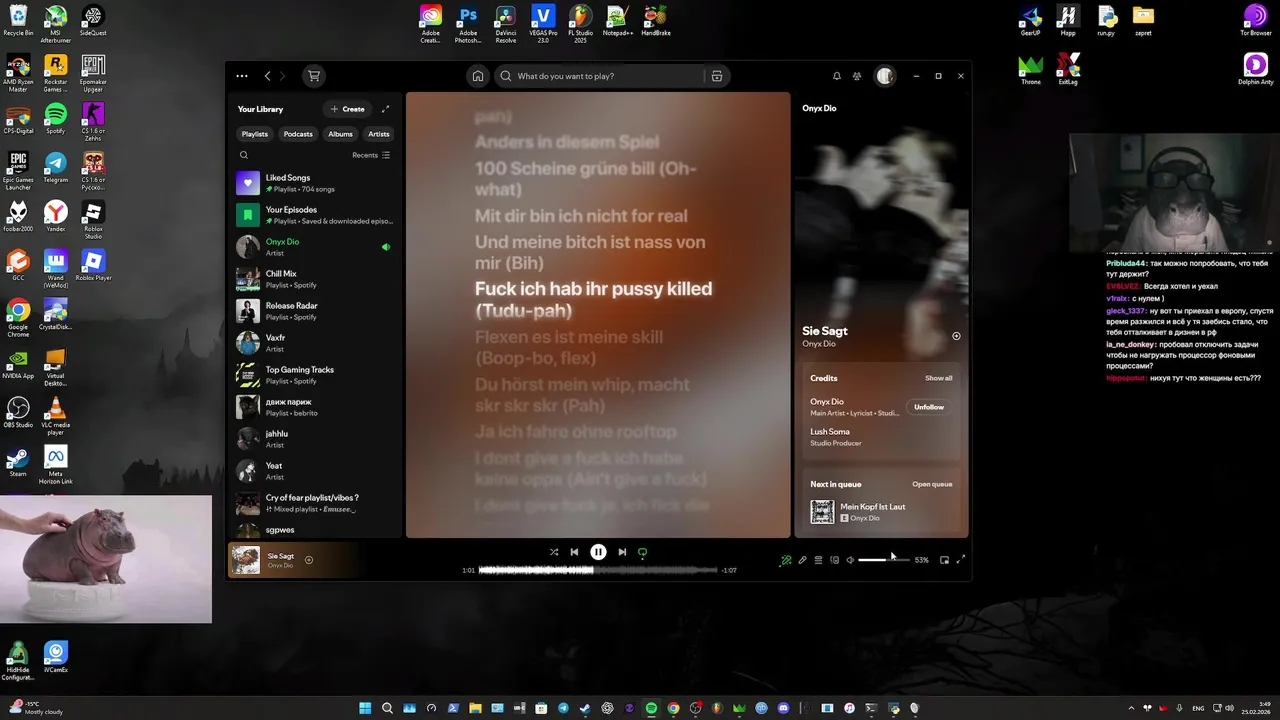The width and height of the screenshot is (1280, 720).
Task: Open jahhlu artist in library
Action: (x=313, y=439)
